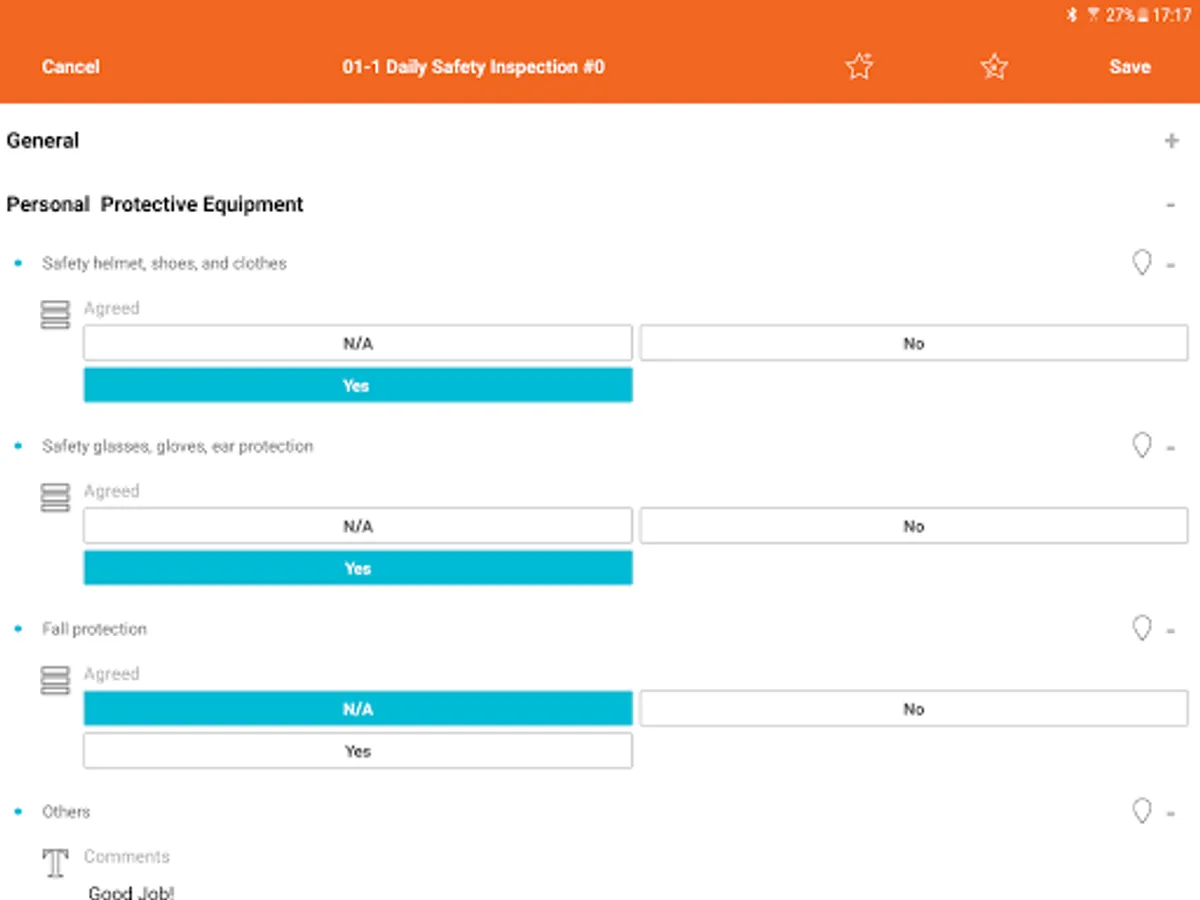Screen dimensions: 1200x900
Task: Select N/A for Safety glasses, gloves, ear protection
Action: pos(357,526)
